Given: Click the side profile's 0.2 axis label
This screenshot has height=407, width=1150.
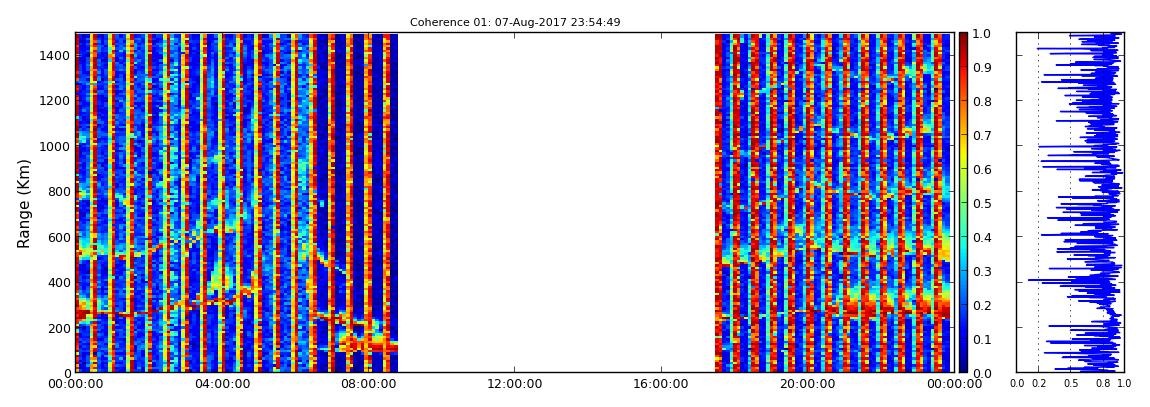Looking at the screenshot, I should click(1038, 384).
